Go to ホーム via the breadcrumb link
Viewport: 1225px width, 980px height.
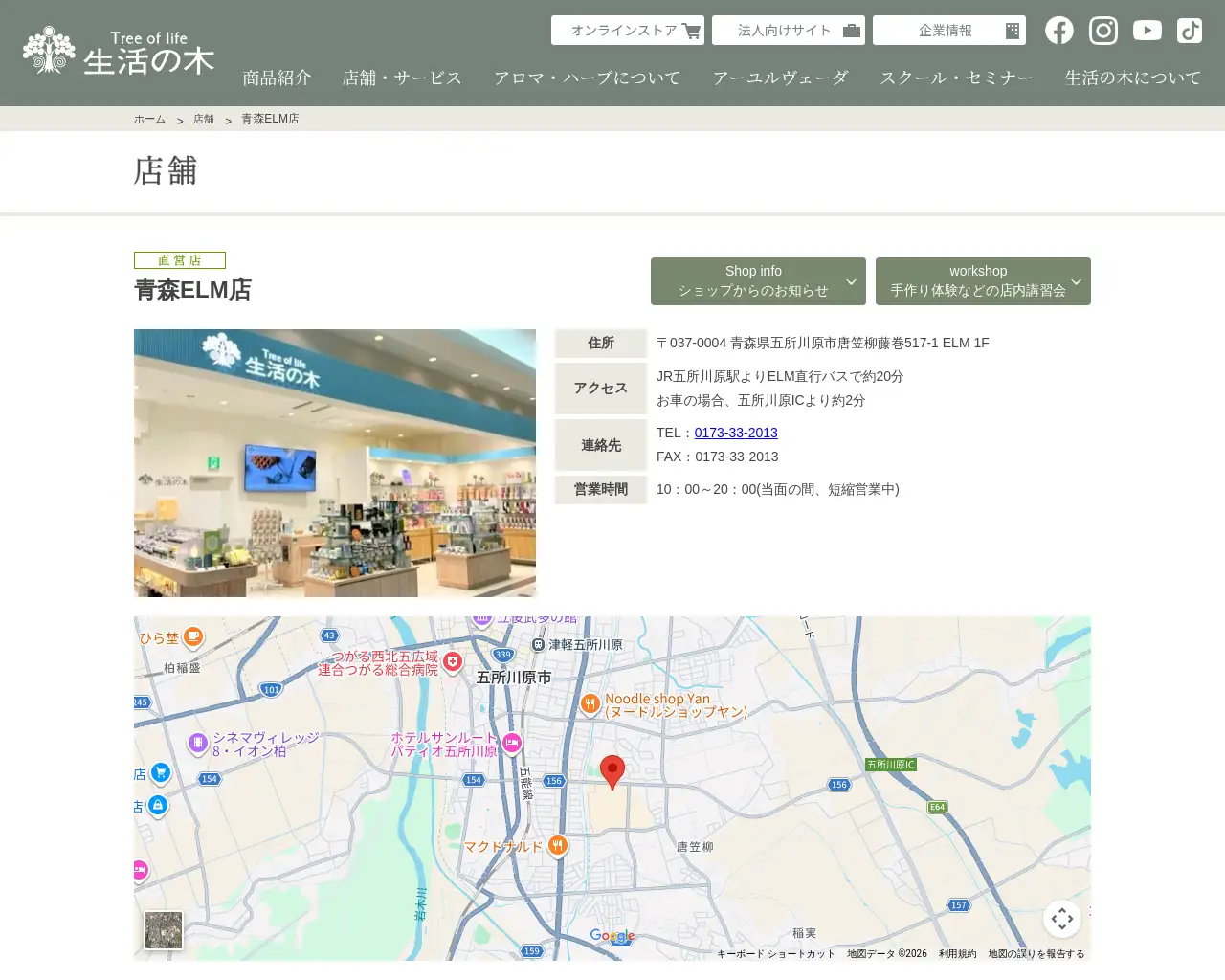(149, 118)
